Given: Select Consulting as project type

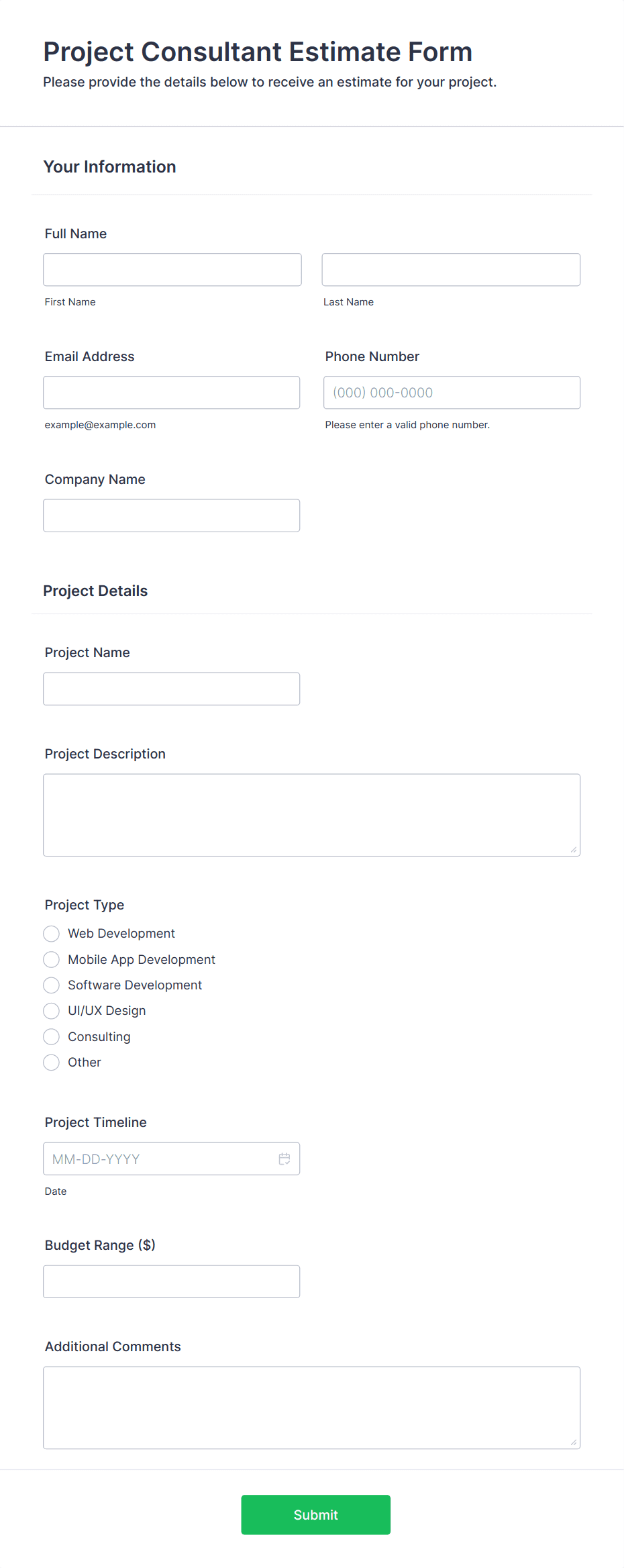Looking at the screenshot, I should coord(51,1036).
